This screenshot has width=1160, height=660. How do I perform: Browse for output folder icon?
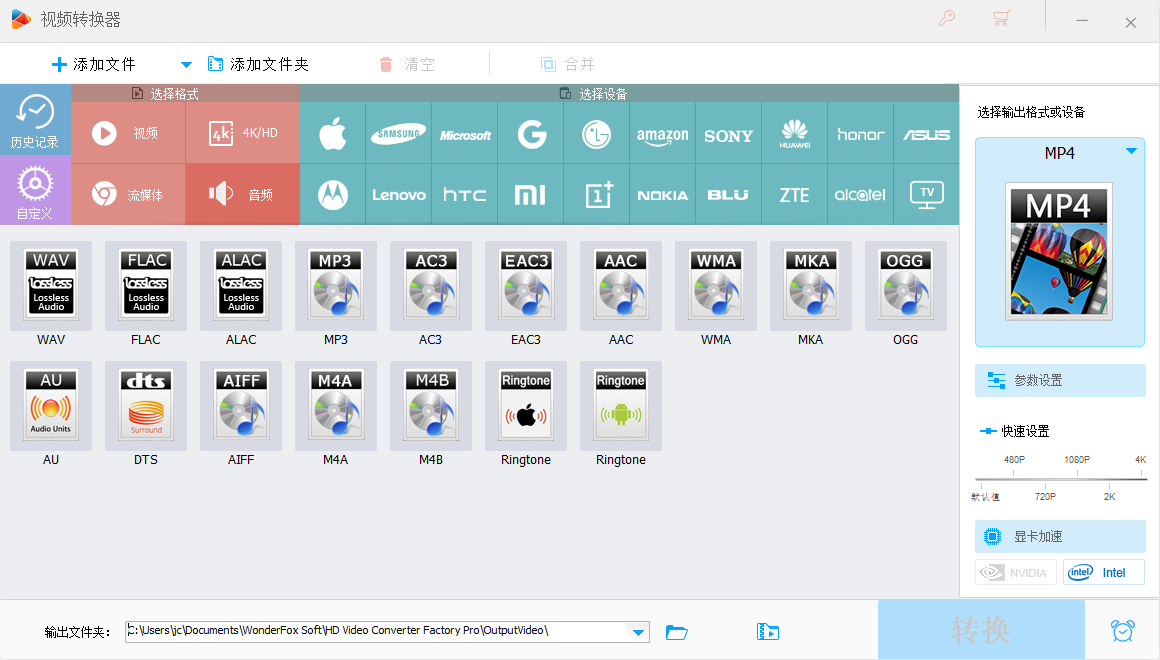pyautogui.click(x=676, y=632)
